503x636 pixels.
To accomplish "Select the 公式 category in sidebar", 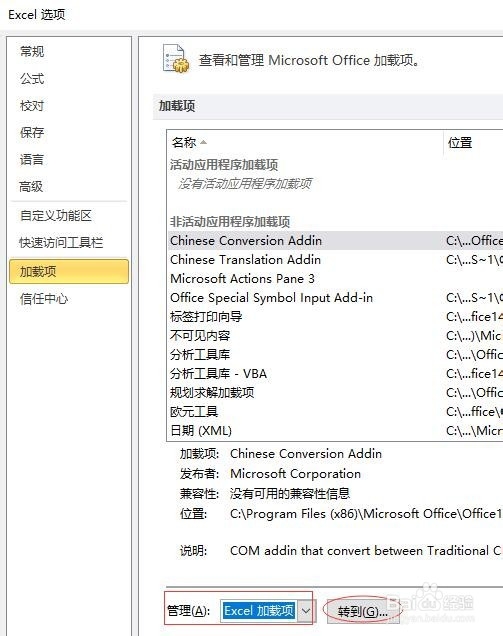I will pos(32,79).
